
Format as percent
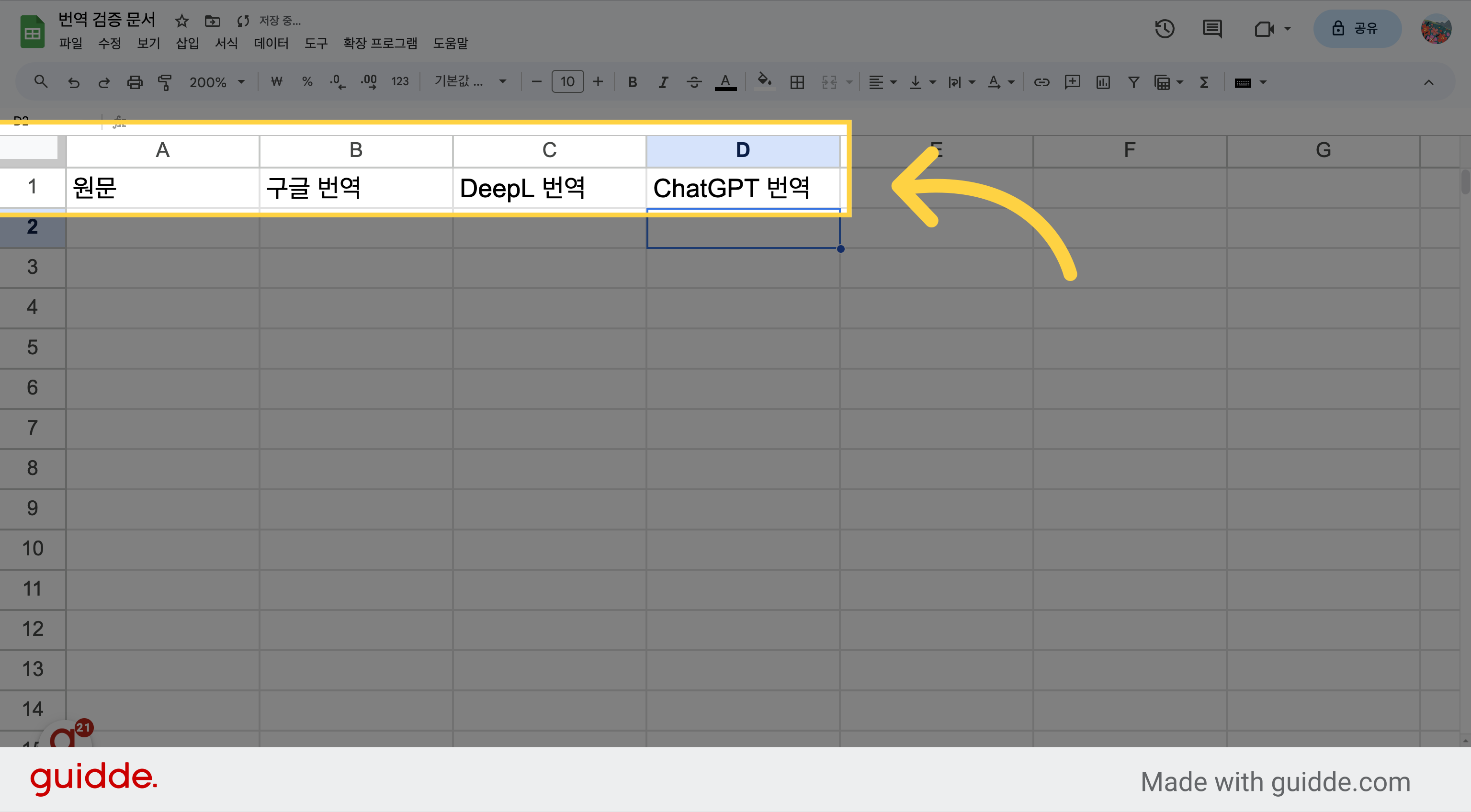tap(307, 82)
